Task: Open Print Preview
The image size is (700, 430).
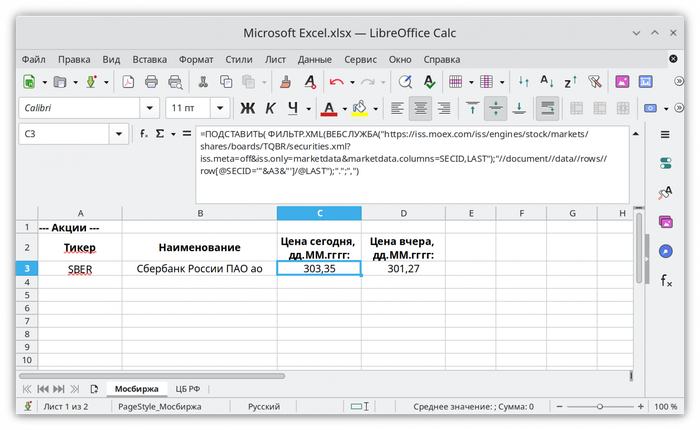Action: pos(175,82)
